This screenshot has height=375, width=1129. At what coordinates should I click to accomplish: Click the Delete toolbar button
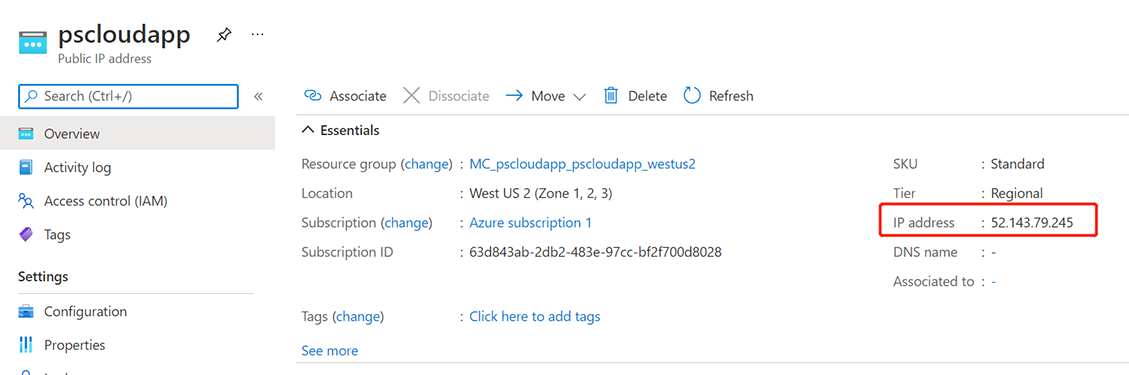tap(635, 96)
